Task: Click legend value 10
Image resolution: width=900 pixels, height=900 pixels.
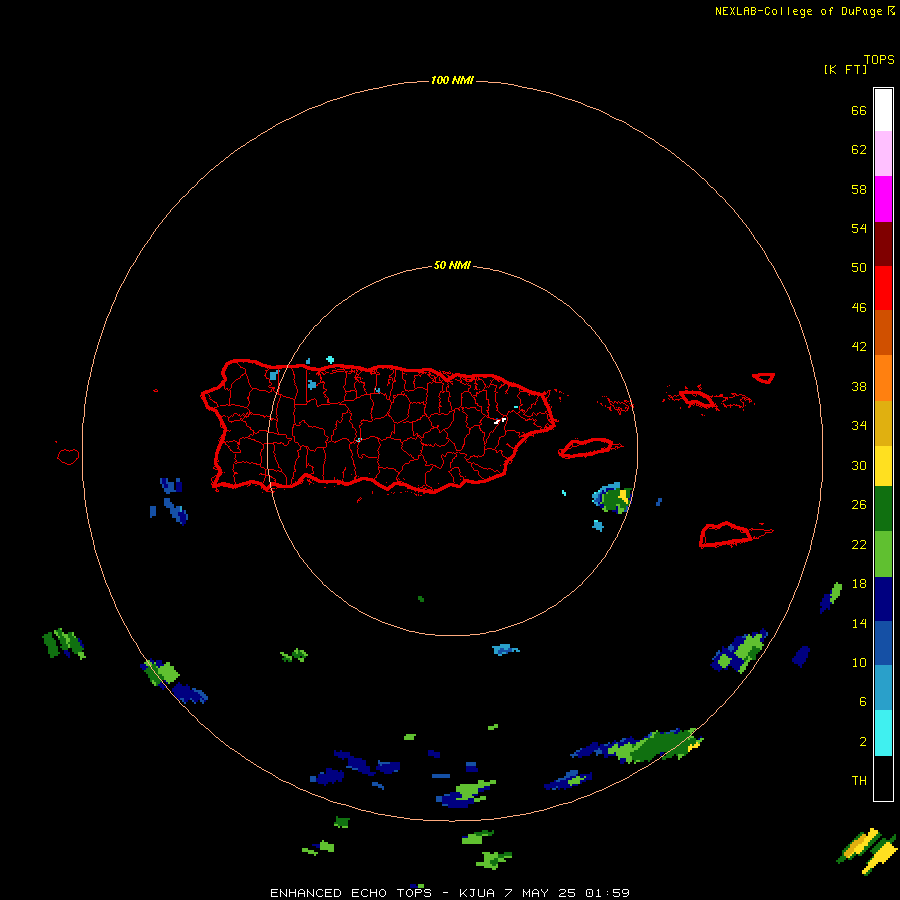Action: click(859, 663)
